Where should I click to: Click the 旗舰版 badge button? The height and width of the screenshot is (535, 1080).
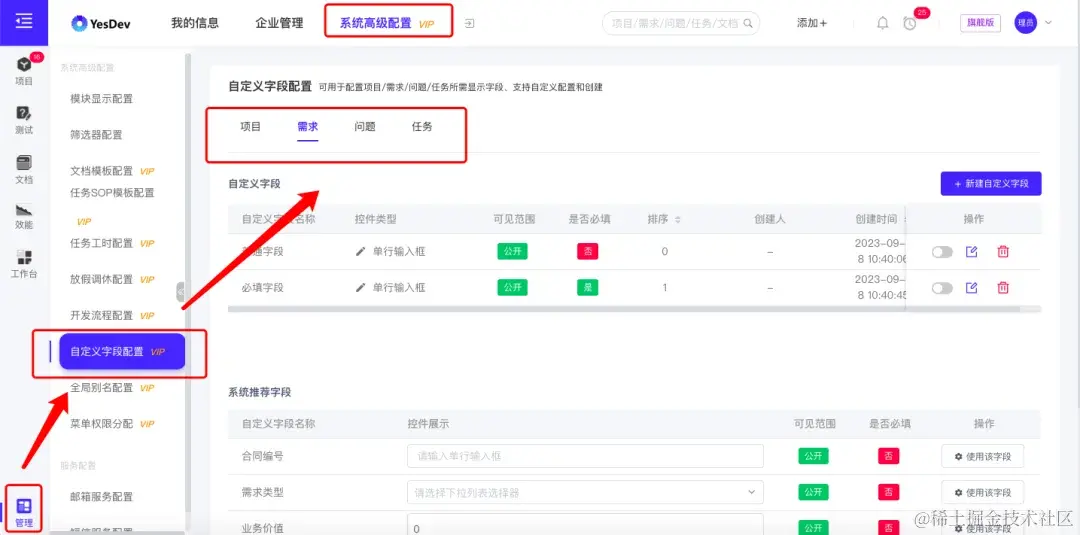980,23
